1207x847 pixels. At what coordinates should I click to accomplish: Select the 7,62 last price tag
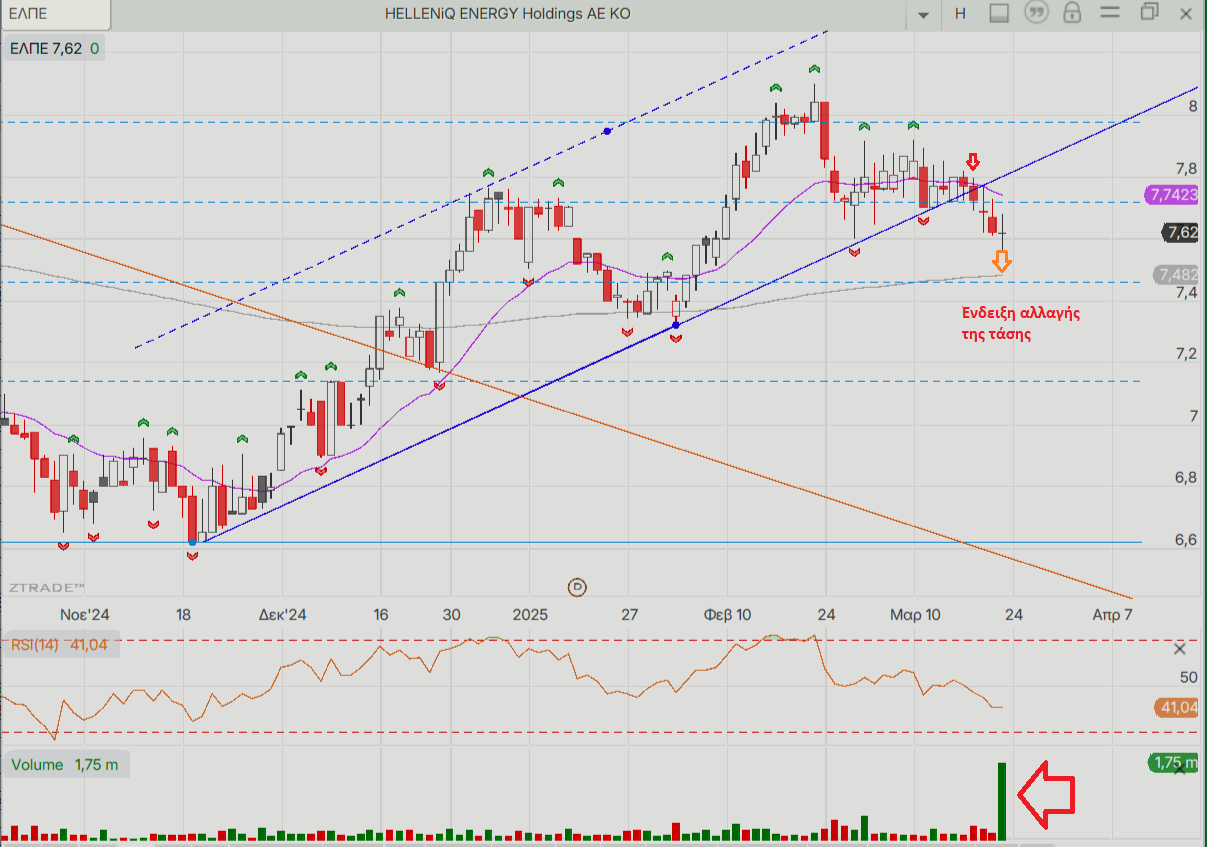pyautogui.click(x=1180, y=233)
